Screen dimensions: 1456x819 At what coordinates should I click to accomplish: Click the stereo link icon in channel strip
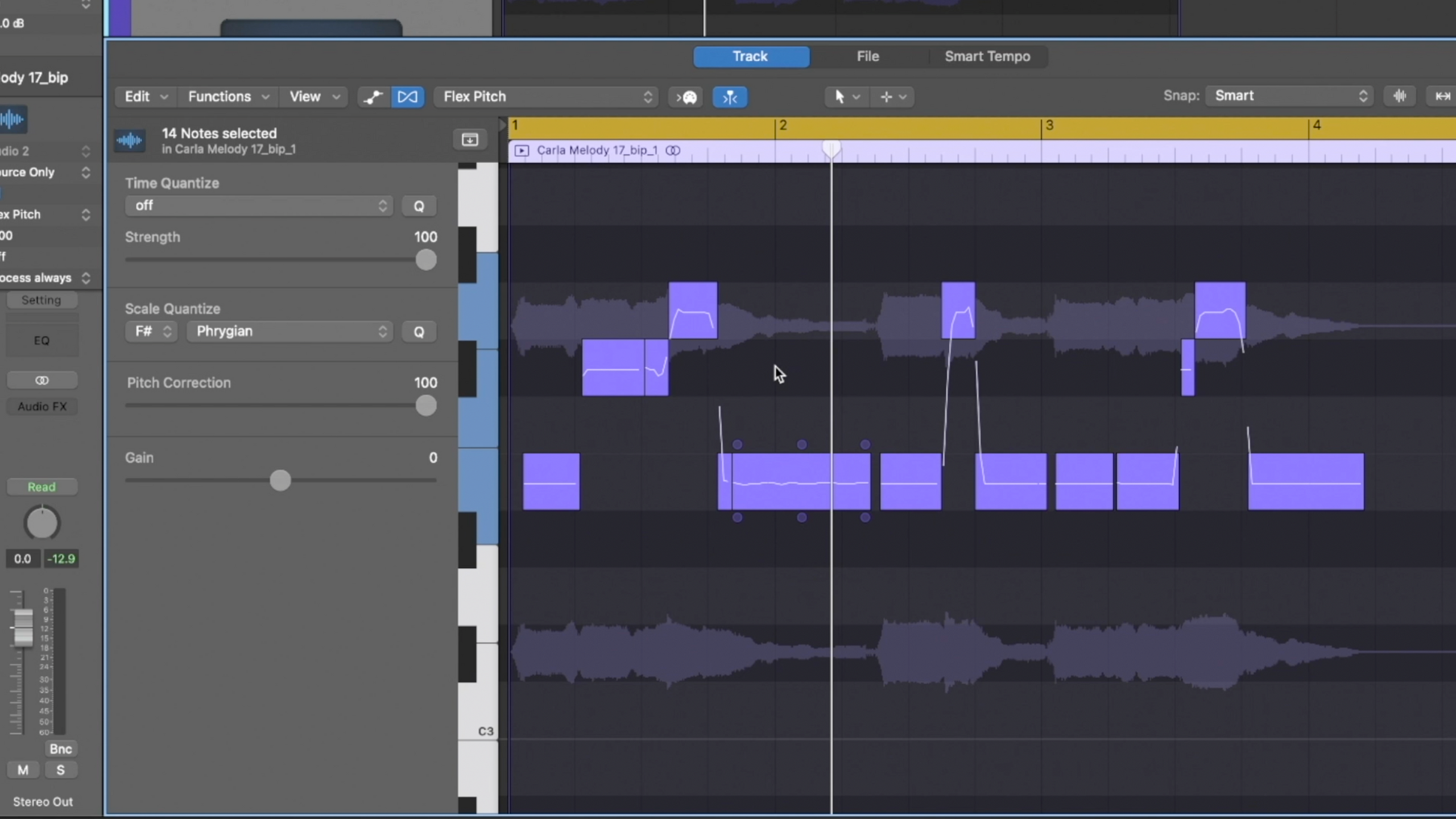(42, 380)
